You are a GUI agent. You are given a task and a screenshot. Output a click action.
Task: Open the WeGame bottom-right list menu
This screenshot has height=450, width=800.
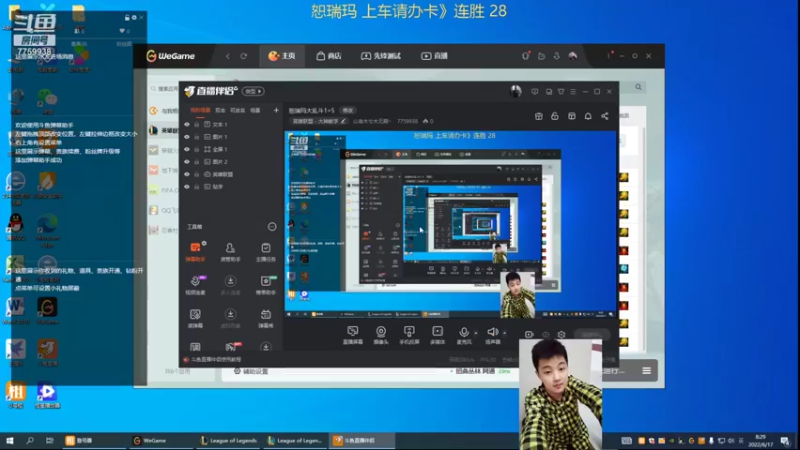[646, 370]
